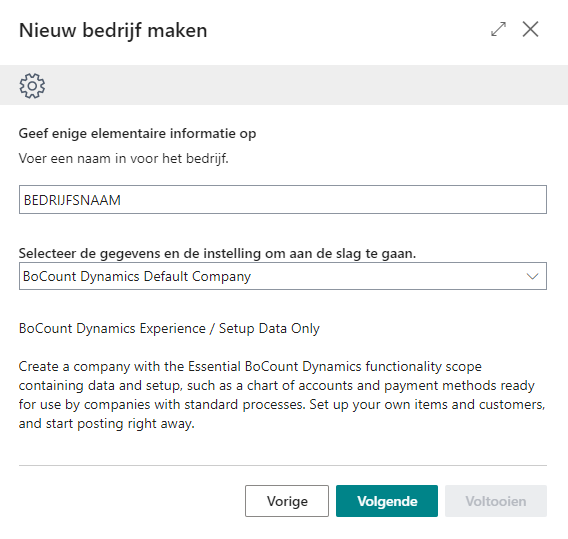
Task: Focus the BEDRIJFSNAAM company name field
Action: [283, 200]
